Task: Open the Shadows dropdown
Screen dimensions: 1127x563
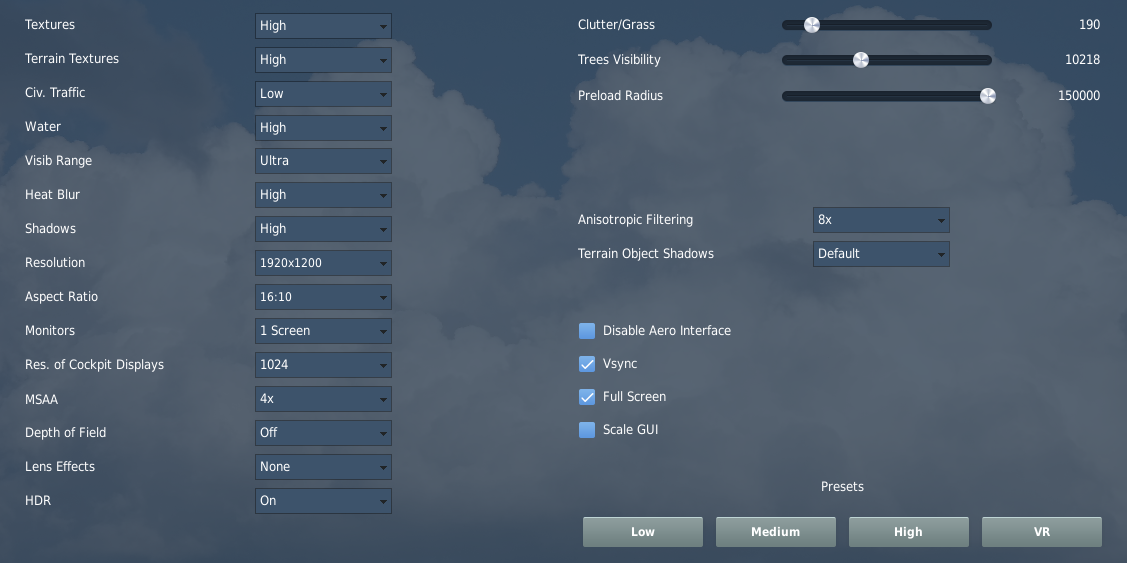Action: point(323,229)
